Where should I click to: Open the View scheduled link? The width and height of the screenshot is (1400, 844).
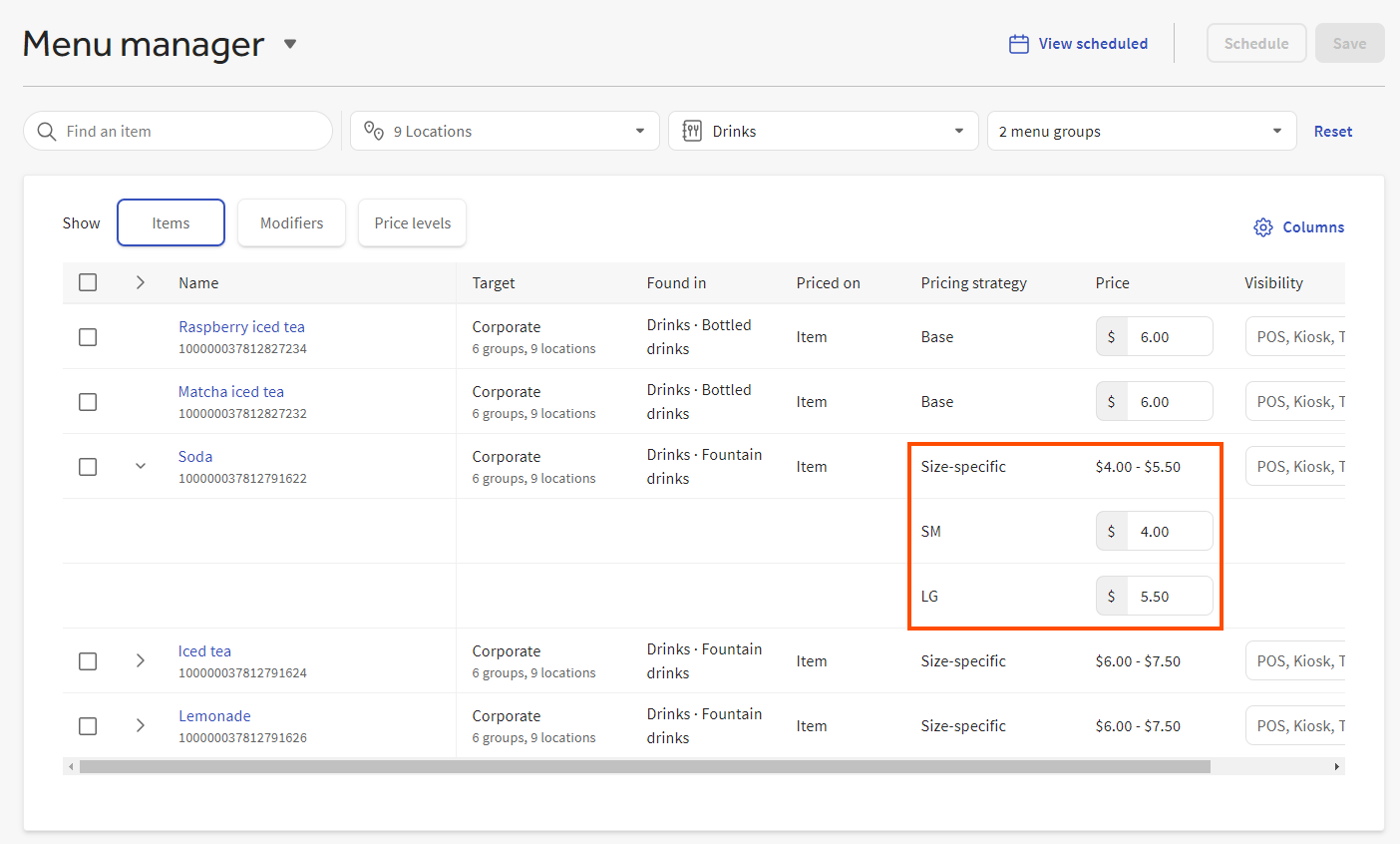pos(1093,44)
